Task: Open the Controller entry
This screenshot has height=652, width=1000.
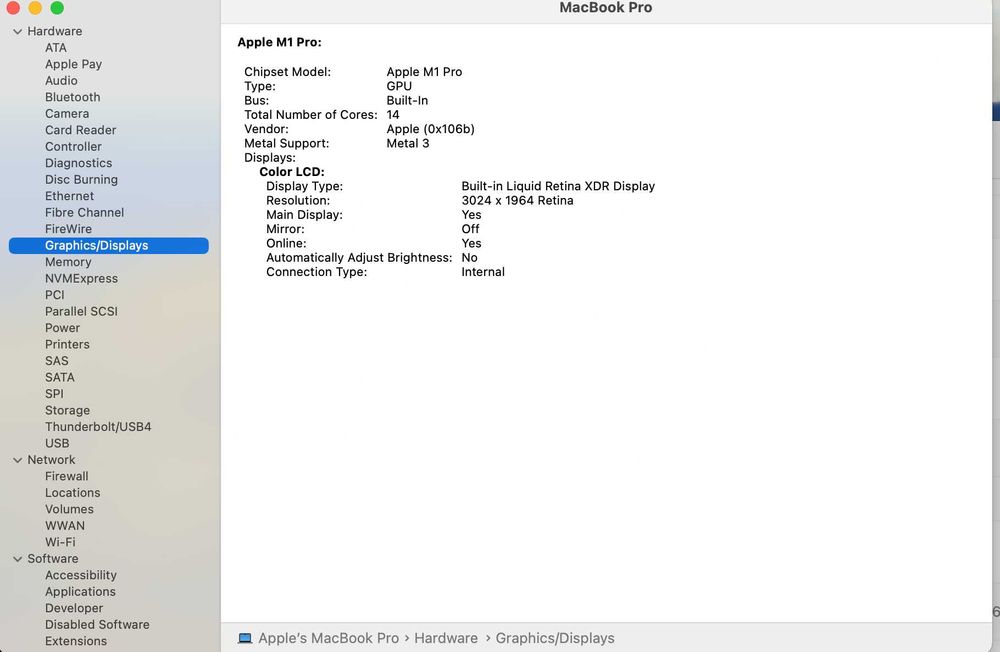Action: coord(73,147)
